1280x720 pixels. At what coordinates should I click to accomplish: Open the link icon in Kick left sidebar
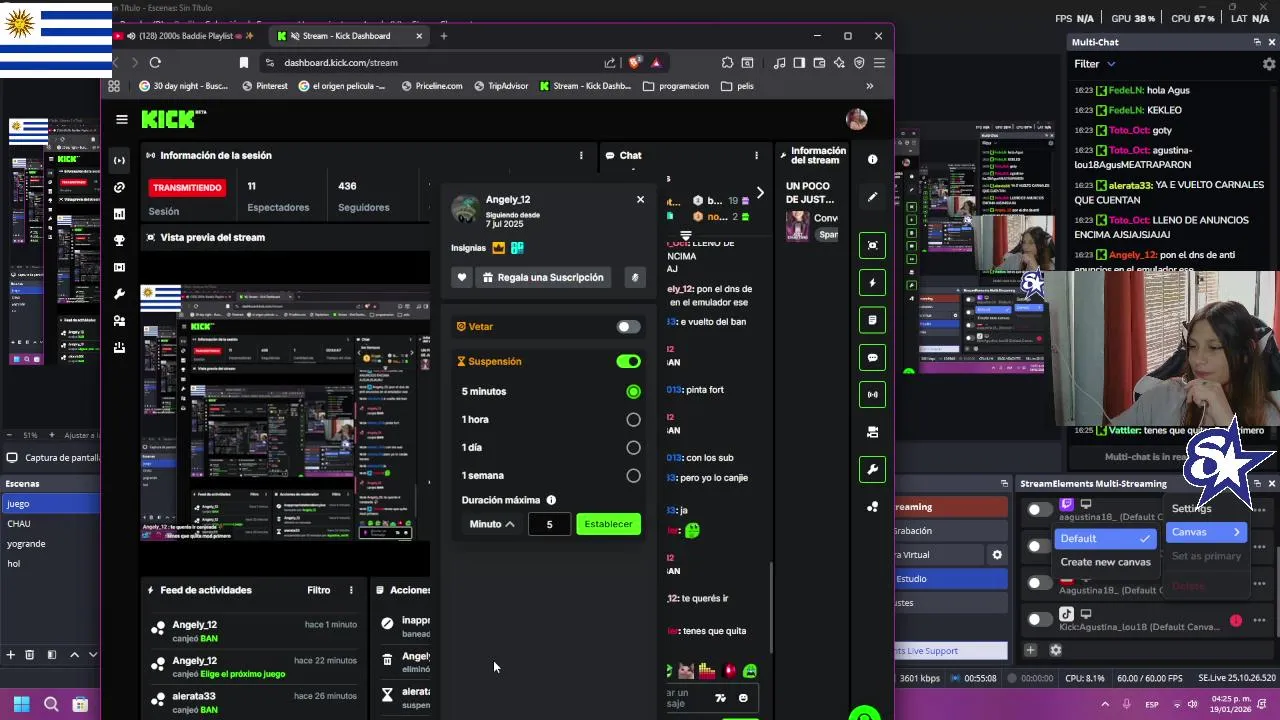[119, 187]
